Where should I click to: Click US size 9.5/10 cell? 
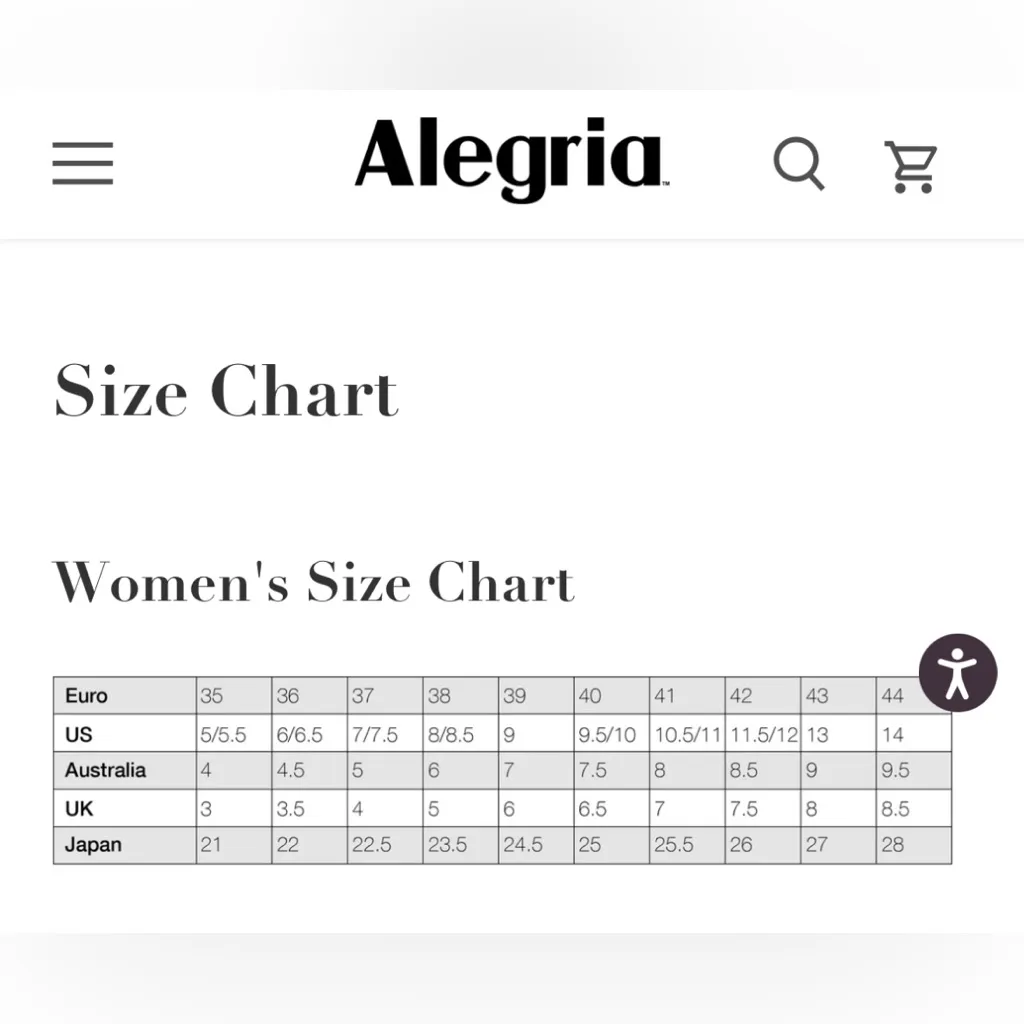coord(610,734)
